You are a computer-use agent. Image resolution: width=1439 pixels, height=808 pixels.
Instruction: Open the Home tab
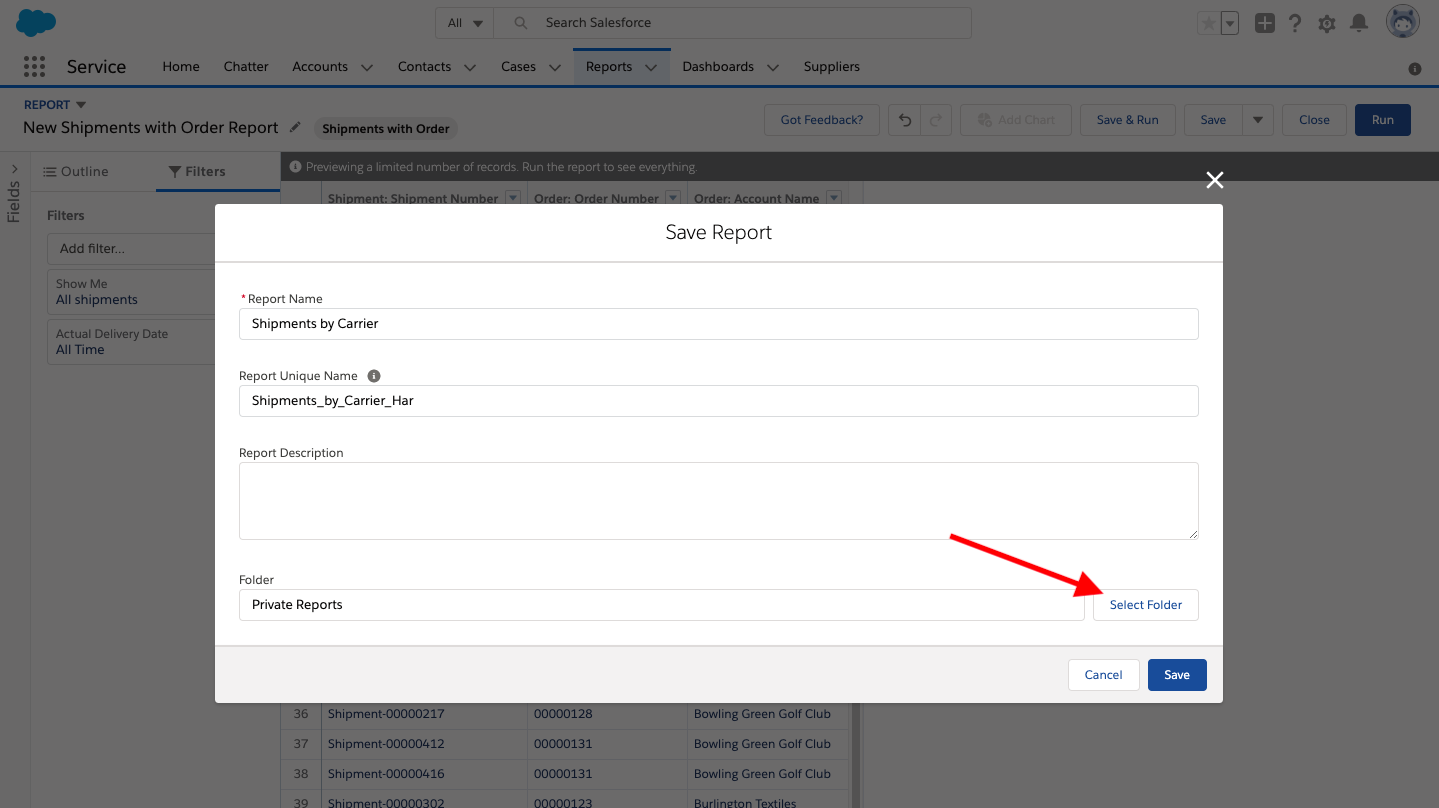(x=181, y=67)
